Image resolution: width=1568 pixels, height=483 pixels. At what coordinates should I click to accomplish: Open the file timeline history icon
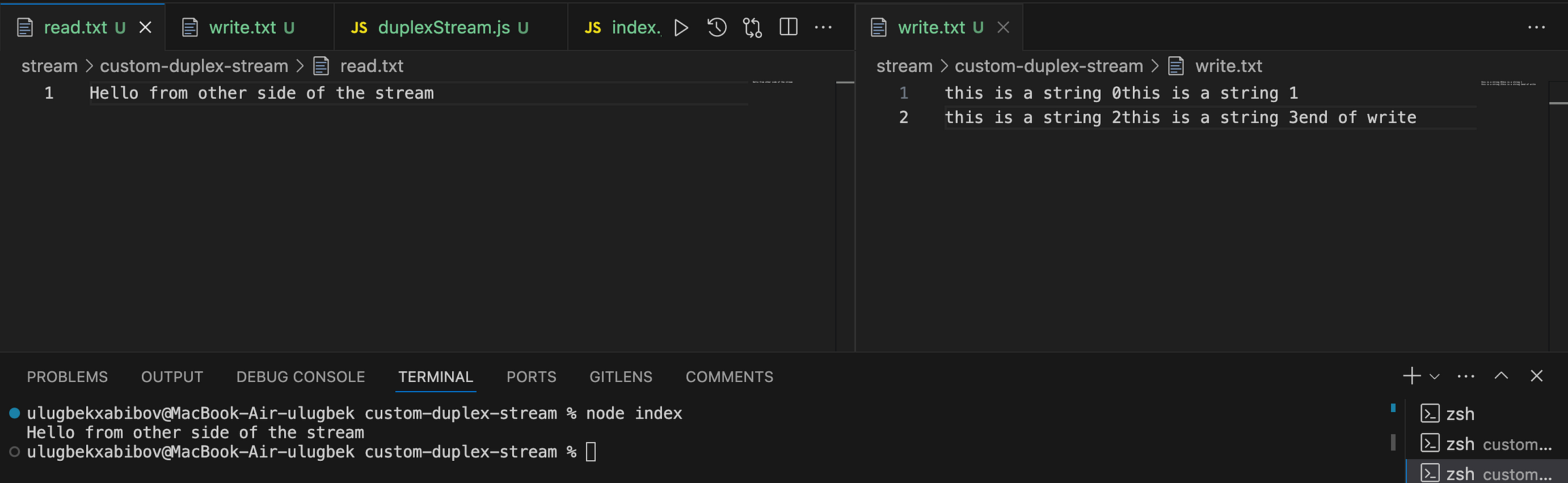coord(717,27)
